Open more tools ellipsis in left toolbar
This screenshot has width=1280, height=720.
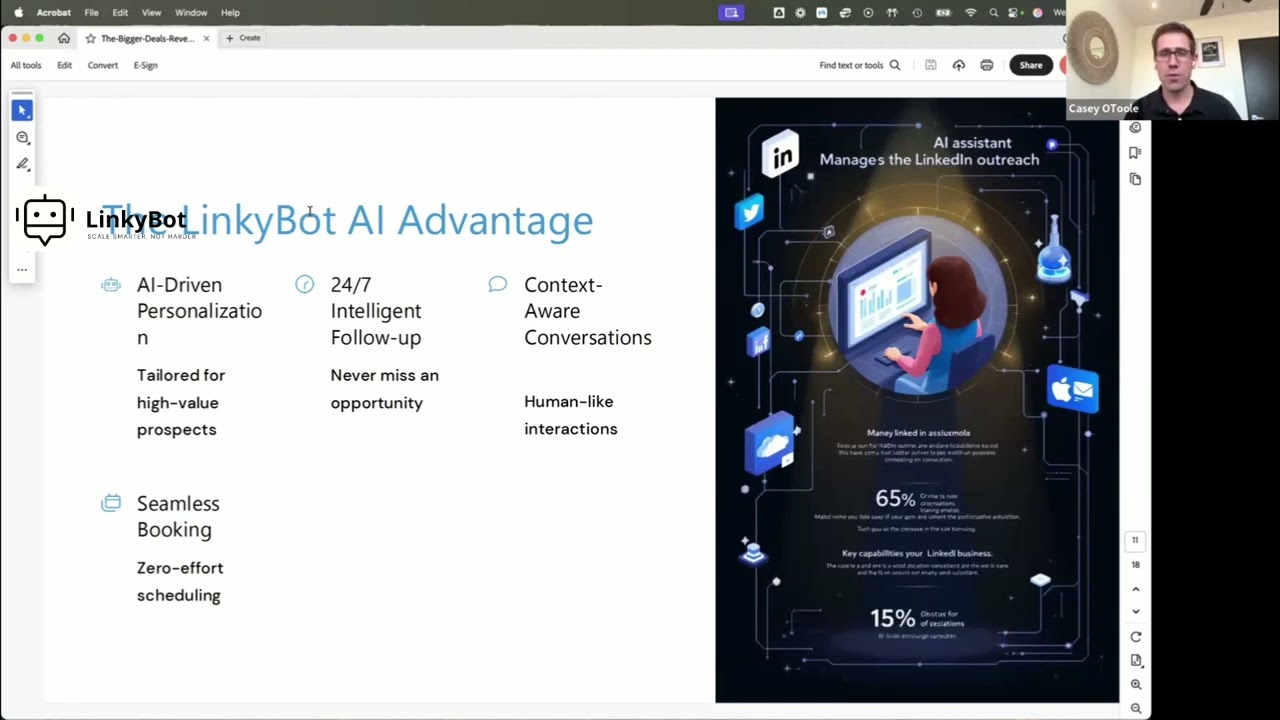pos(22,269)
